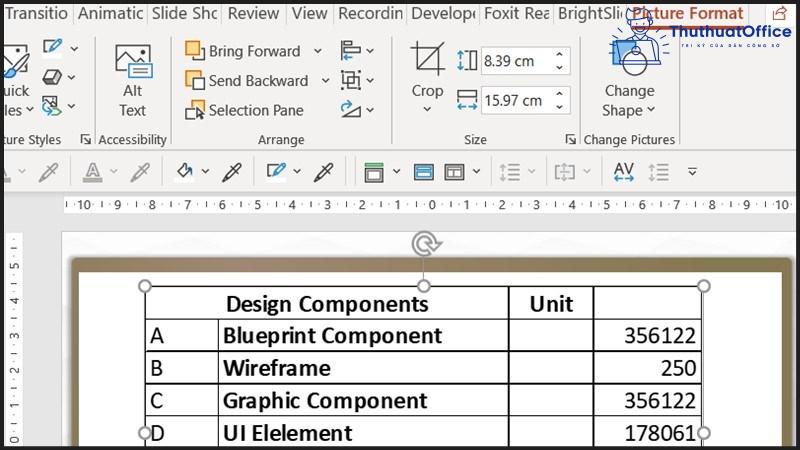This screenshot has width=800, height=450.
Task: Click the UI Elelement cell
Action: click(x=363, y=433)
